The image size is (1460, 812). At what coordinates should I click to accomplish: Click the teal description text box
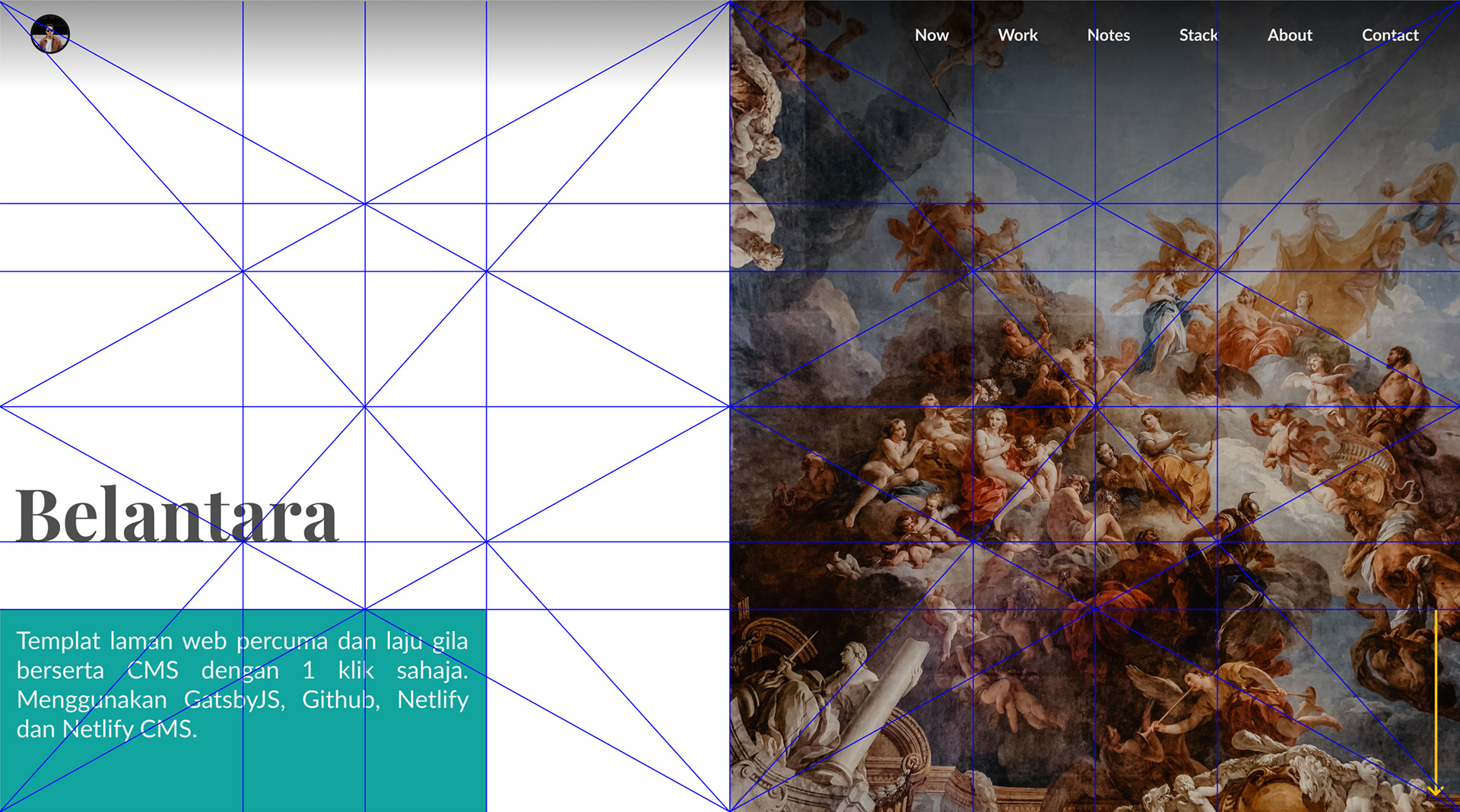pyautogui.click(x=243, y=710)
